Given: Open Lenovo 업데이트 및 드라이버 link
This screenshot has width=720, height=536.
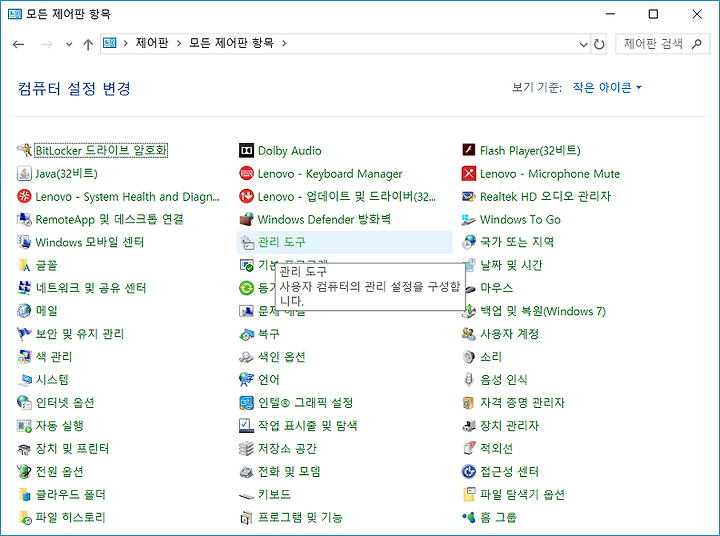Looking at the screenshot, I should pyautogui.click(x=347, y=196).
